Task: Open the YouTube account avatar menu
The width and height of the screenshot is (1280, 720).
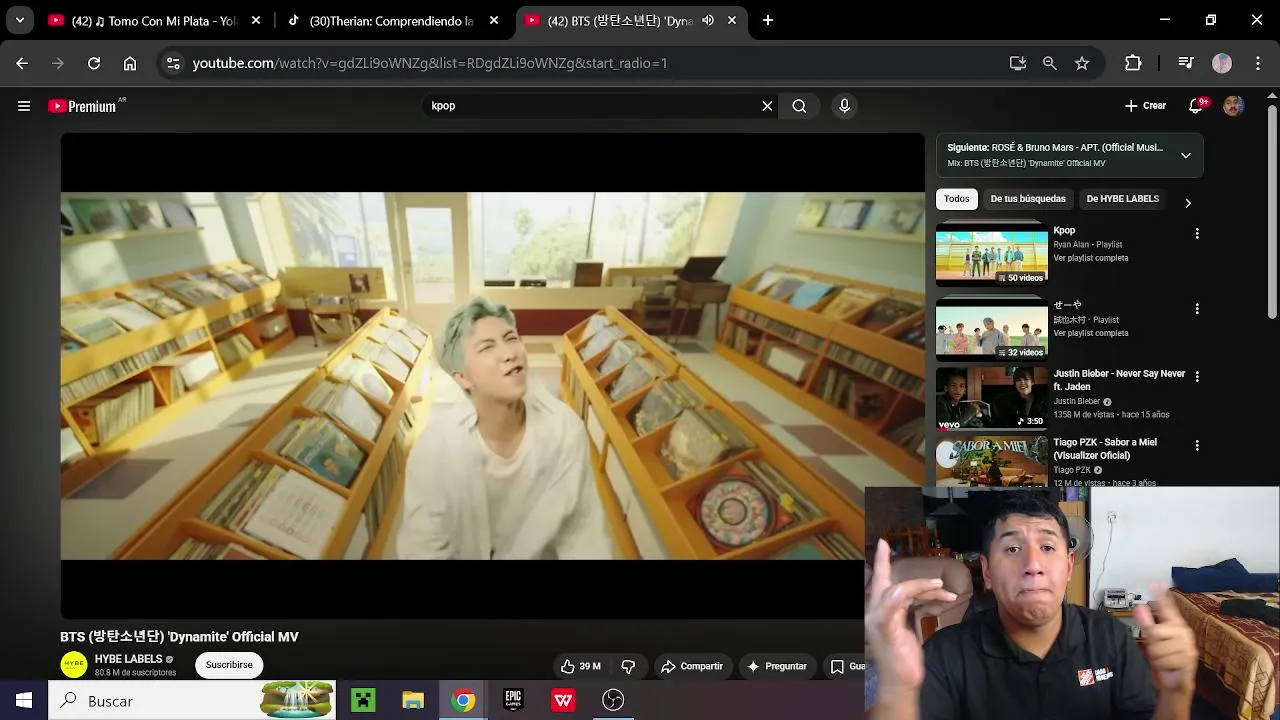Action: click(1234, 106)
